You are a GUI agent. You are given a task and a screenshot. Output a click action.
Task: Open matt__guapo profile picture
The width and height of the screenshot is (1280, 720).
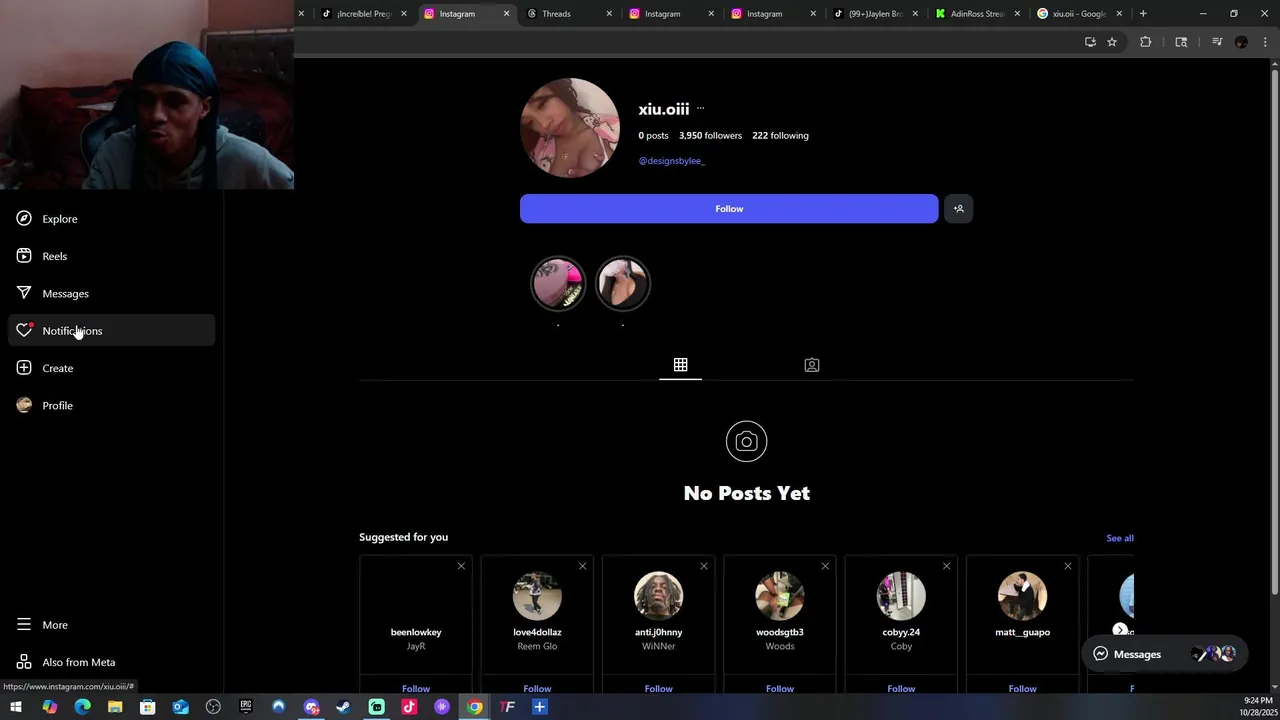(x=1023, y=596)
